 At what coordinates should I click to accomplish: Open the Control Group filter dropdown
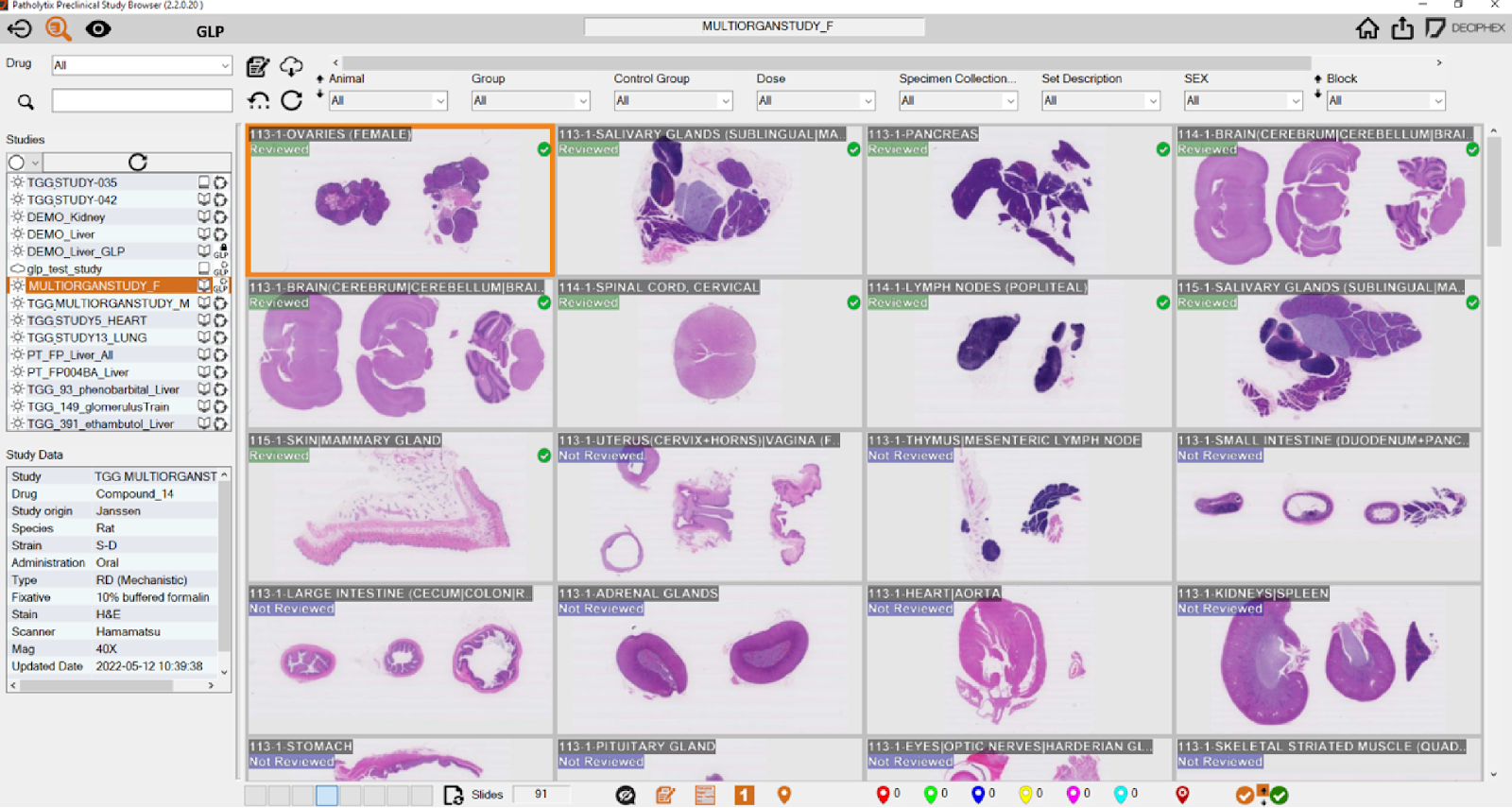(x=673, y=100)
